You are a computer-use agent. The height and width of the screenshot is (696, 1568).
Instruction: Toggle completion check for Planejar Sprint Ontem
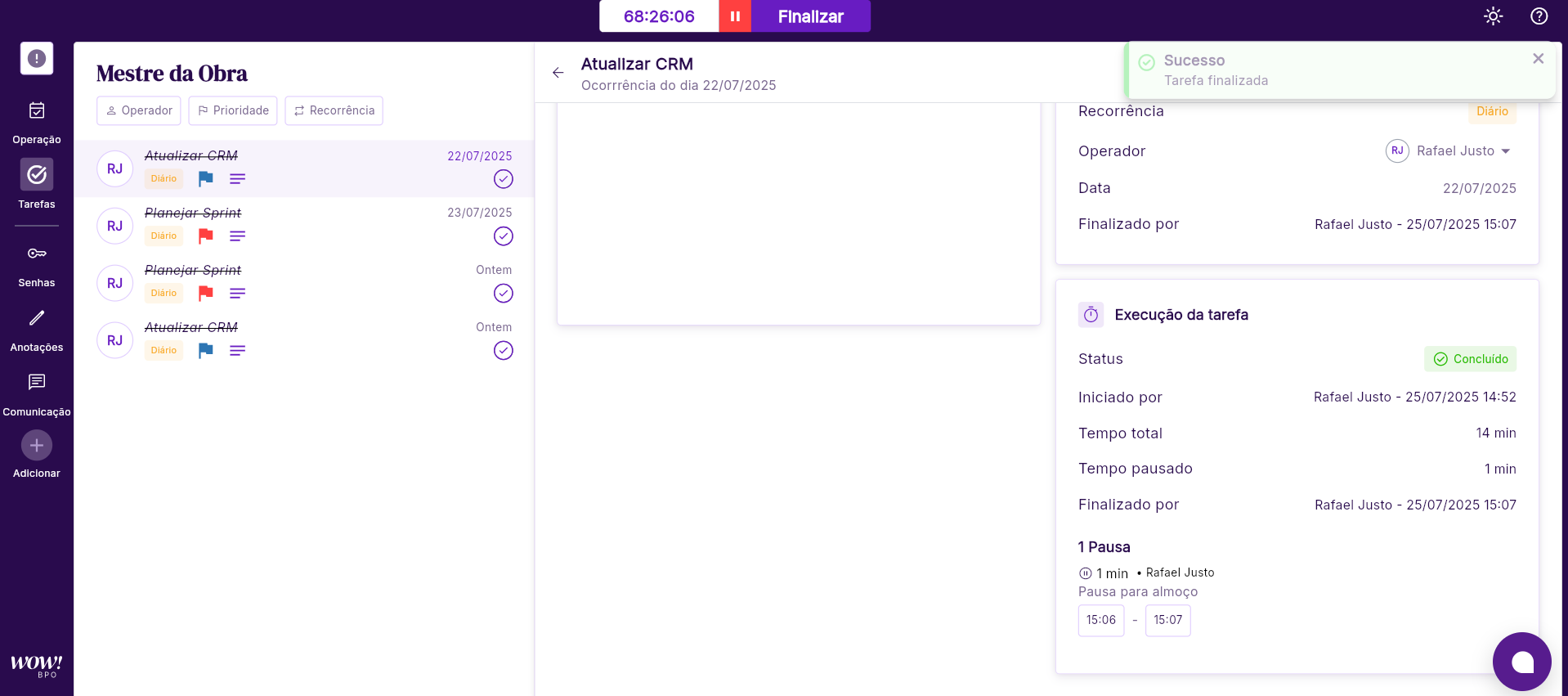pyautogui.click(x=504, y=294)
